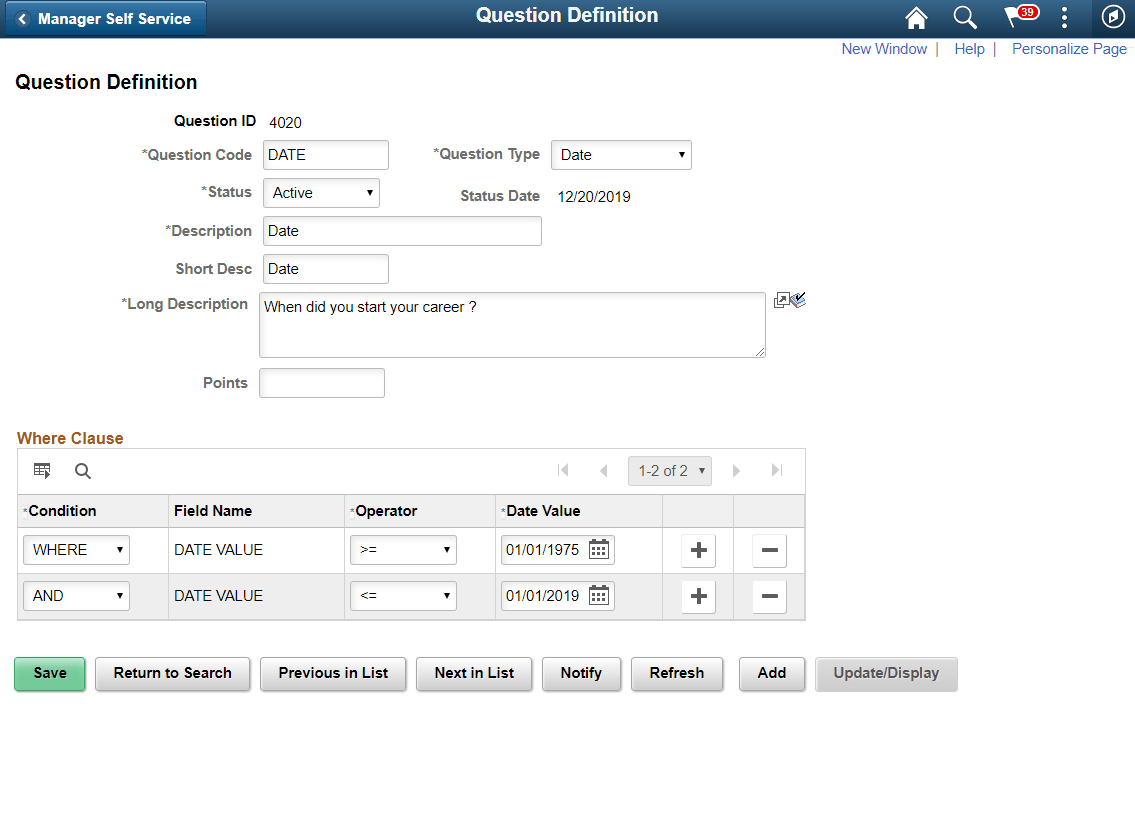Open the calendar picker for 01/01/2019
1135x816 pixels.
[598, 595]
